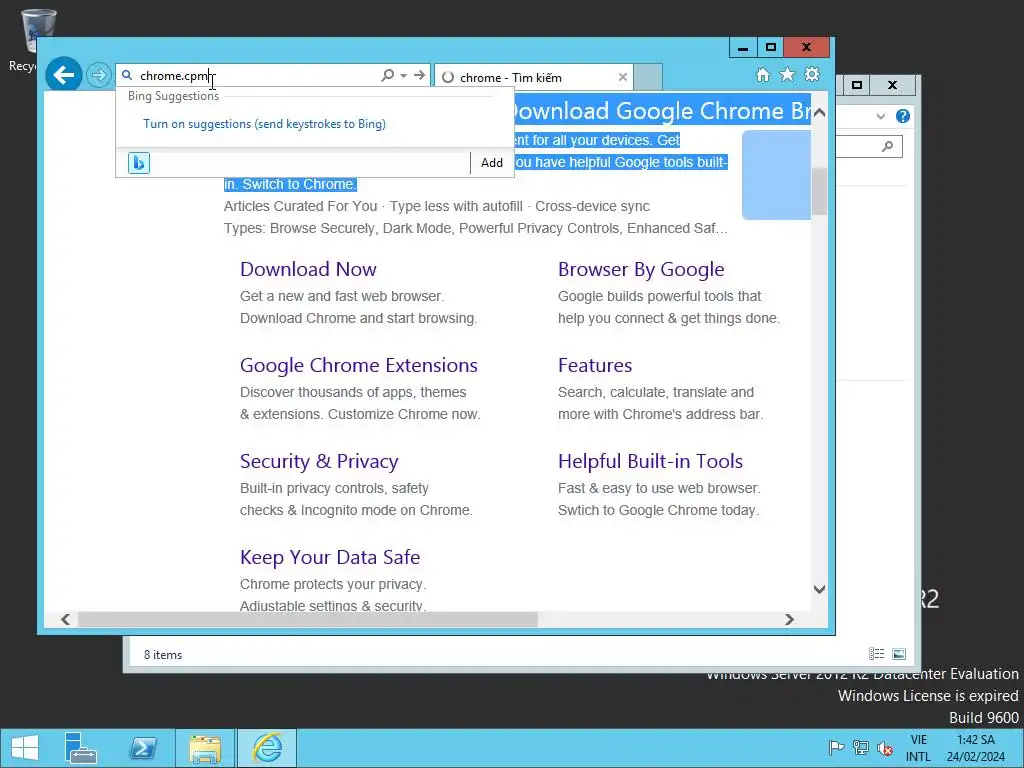The height and width of the screenshot is (768, 1024).
Task: Launch PowerShell from the taskbar
Action: tap(143, 748)
